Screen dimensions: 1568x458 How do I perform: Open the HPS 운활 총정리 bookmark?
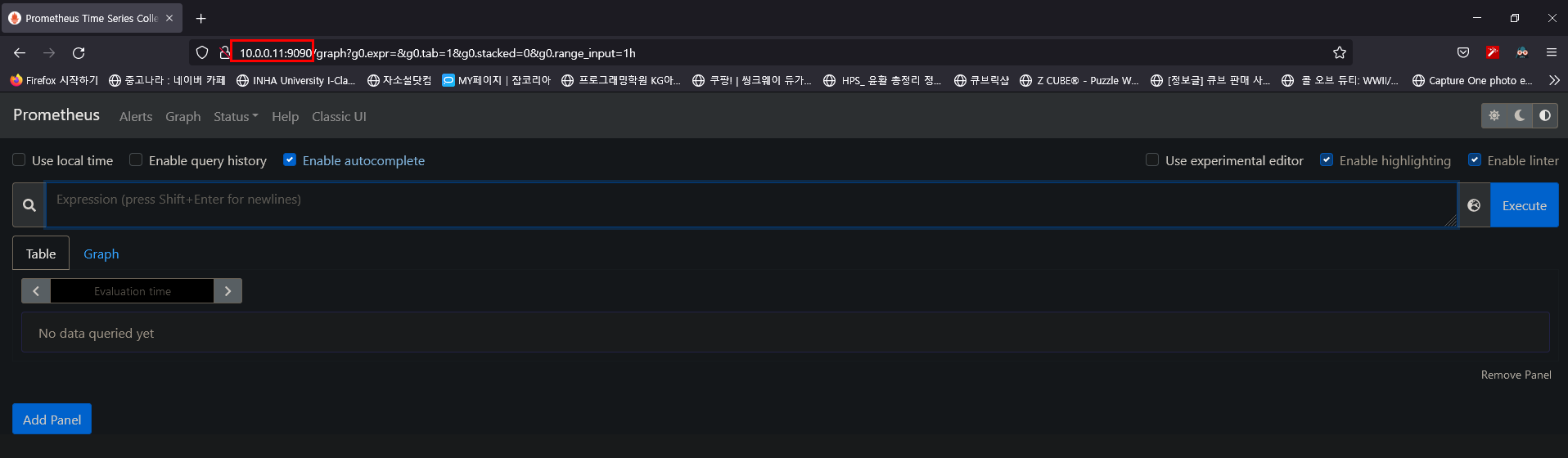click(883, 80)
